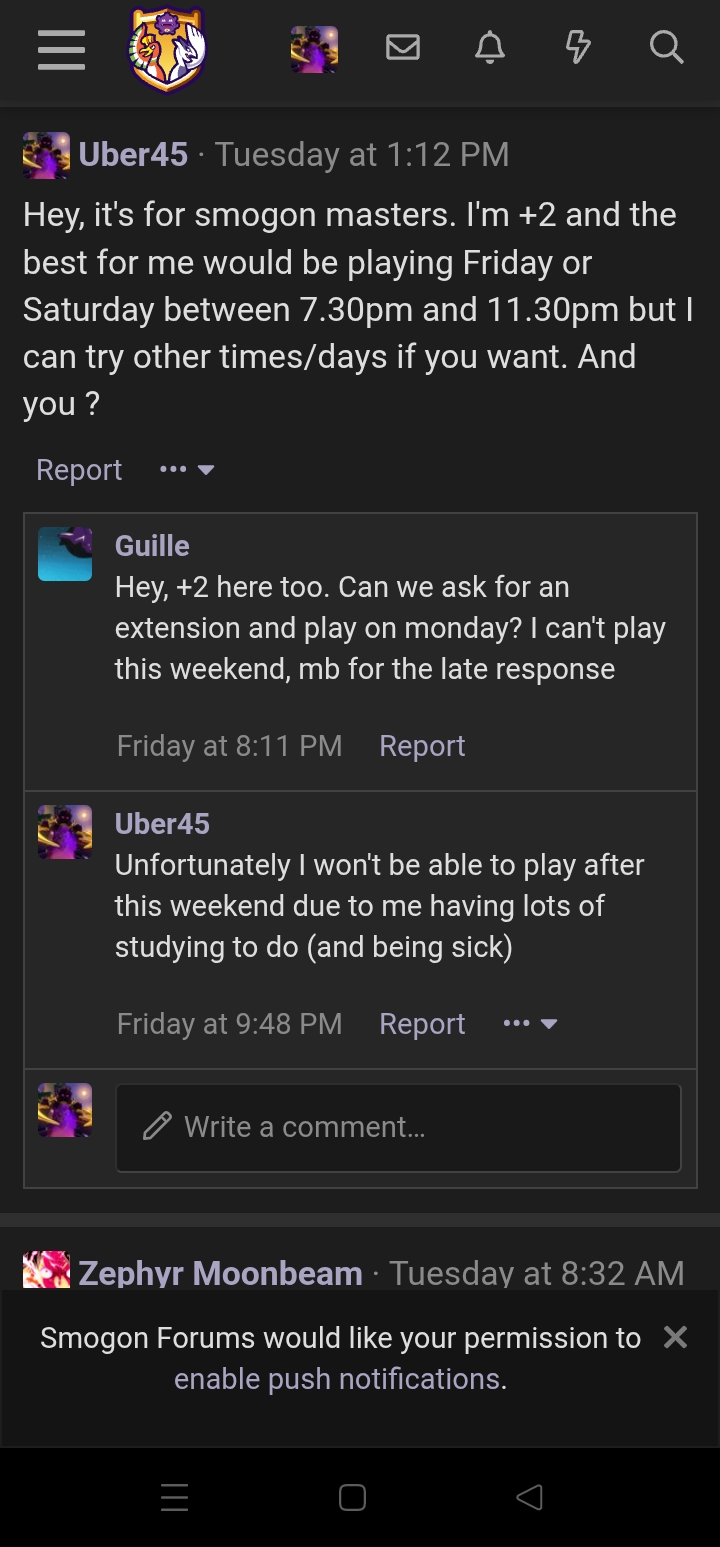The height and width of the screenshot is (1547, 720).
Task: Expand the options dropdown on Uber45's comment
Action: tap(530, 1024)
